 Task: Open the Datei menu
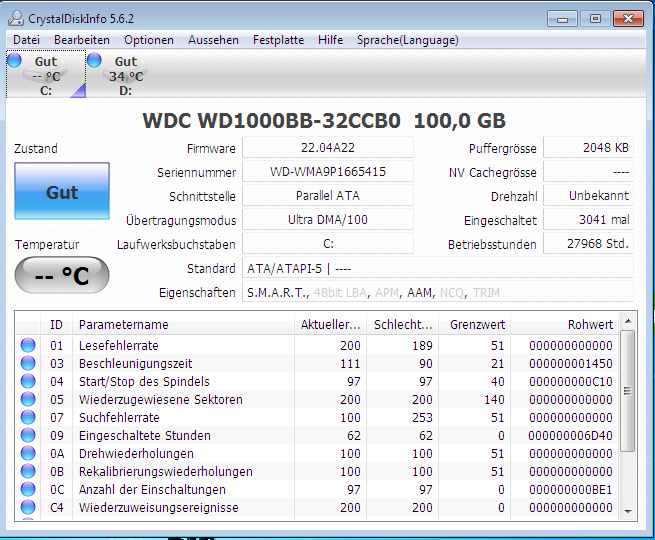tap(26, 40)
